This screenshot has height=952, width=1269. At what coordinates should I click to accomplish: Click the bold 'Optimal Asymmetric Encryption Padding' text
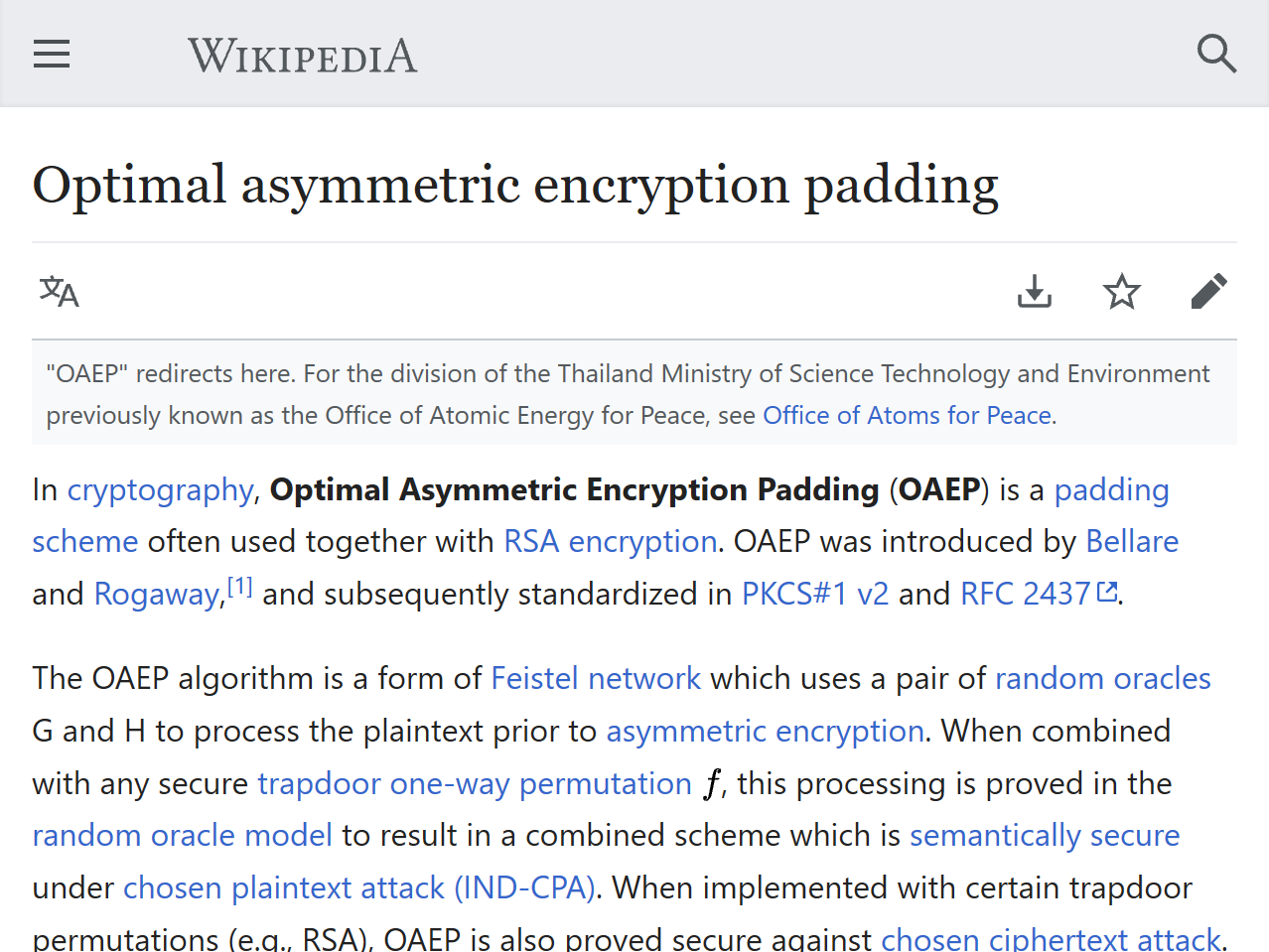click(575, 489)
